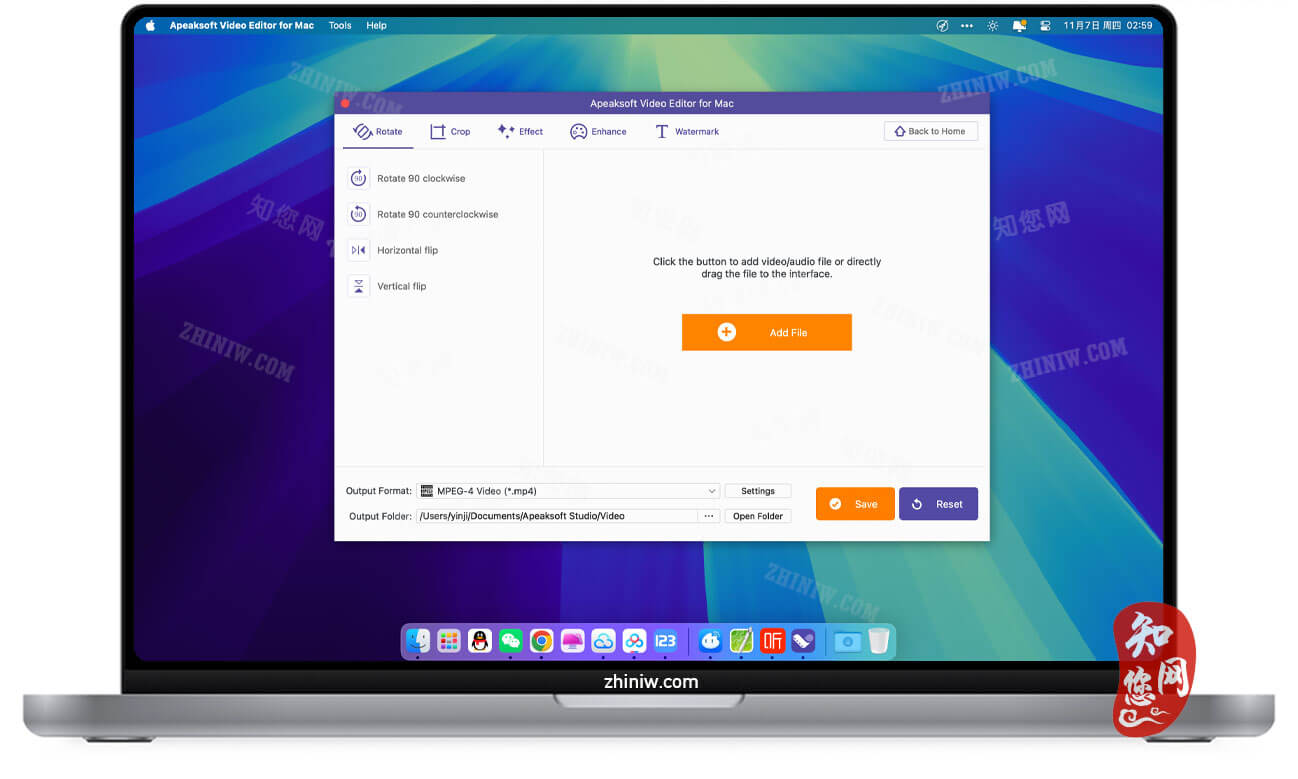The height and width of the screenshot is (779, 1298).
Task: Open the Apple menu
Action: coord(151,25)
